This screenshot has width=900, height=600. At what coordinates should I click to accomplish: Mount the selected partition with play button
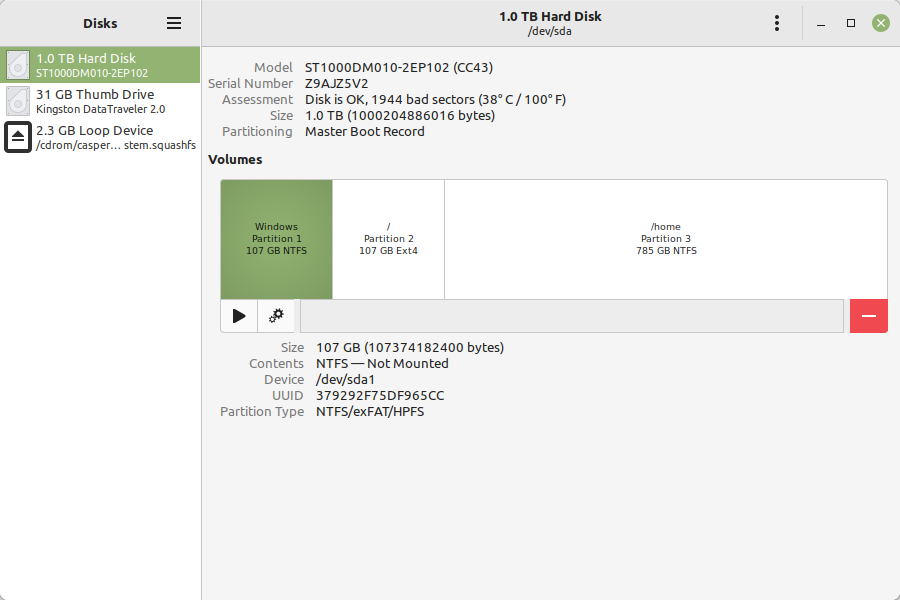[x=239, y=316]
